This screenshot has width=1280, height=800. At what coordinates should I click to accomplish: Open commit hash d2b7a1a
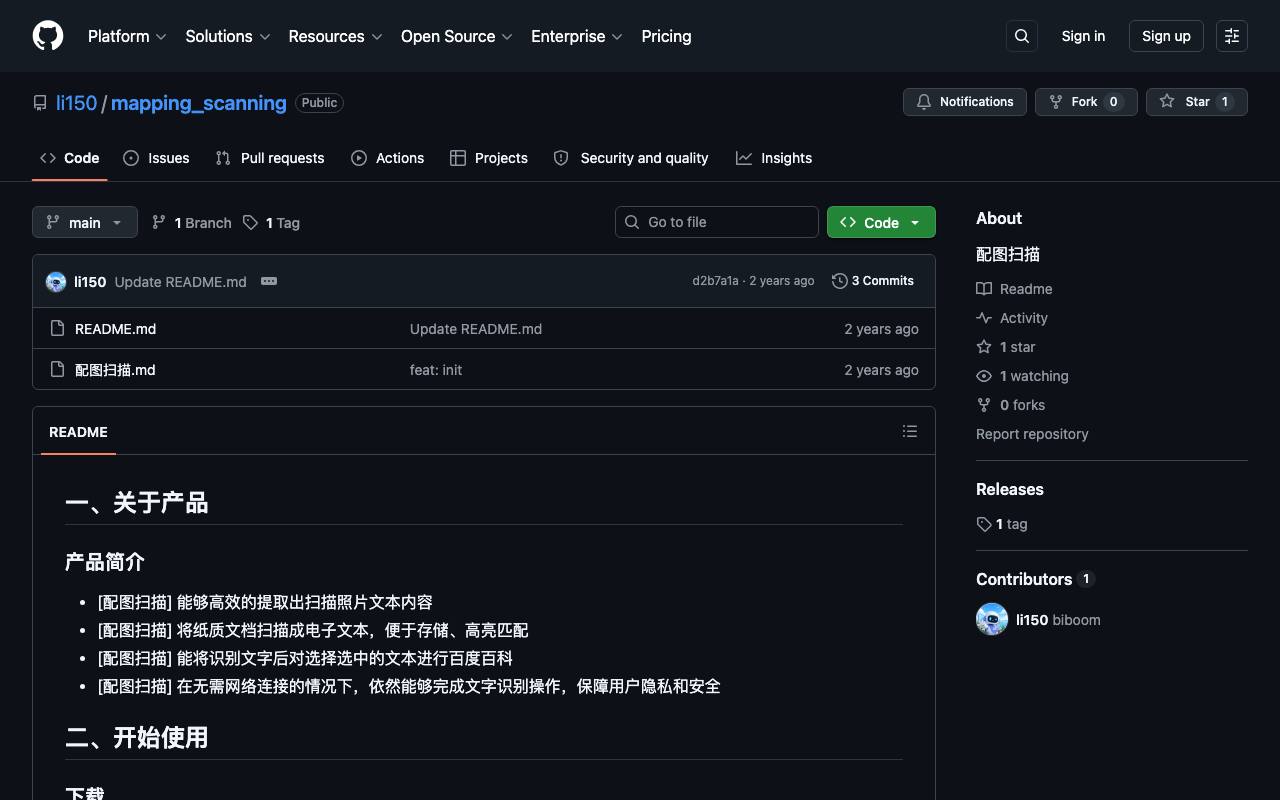click(715, 281)
